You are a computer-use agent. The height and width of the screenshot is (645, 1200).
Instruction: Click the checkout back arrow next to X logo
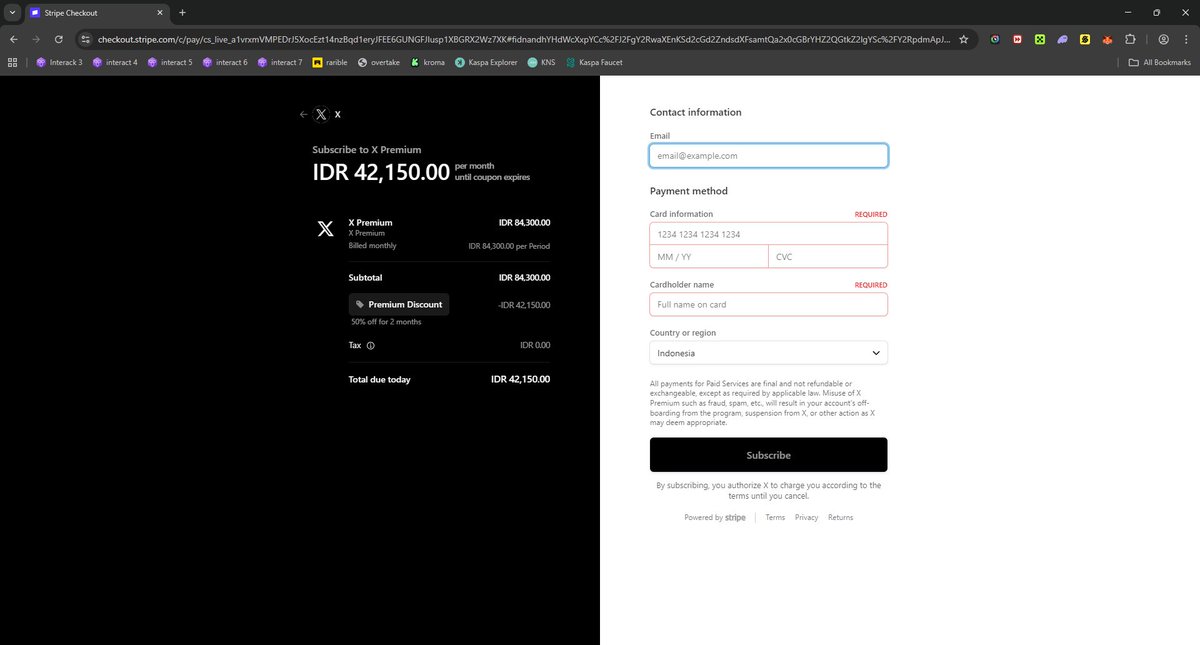pos(303,114)
